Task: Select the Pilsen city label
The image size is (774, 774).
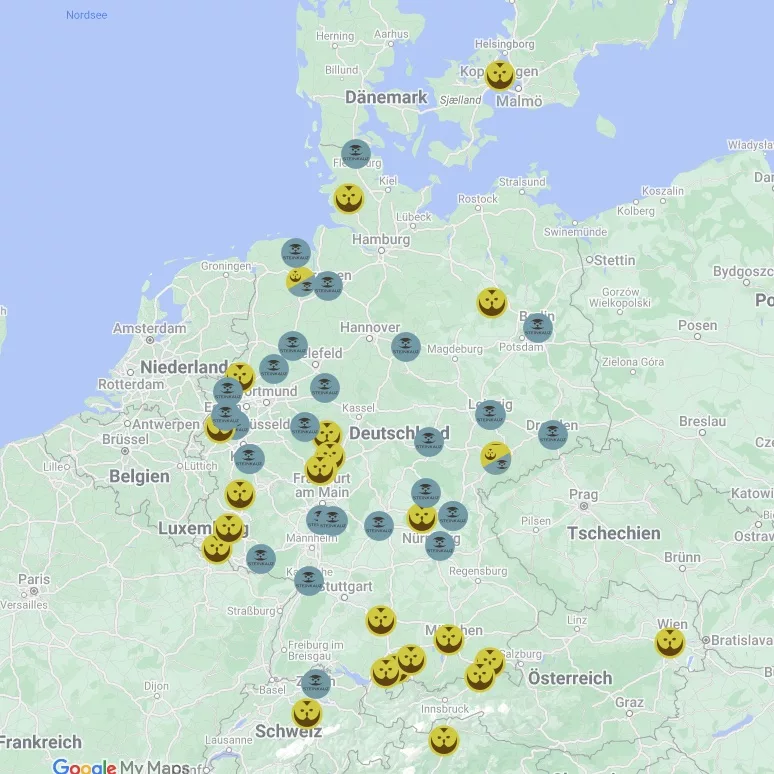Action: click(x=536, y=521)
